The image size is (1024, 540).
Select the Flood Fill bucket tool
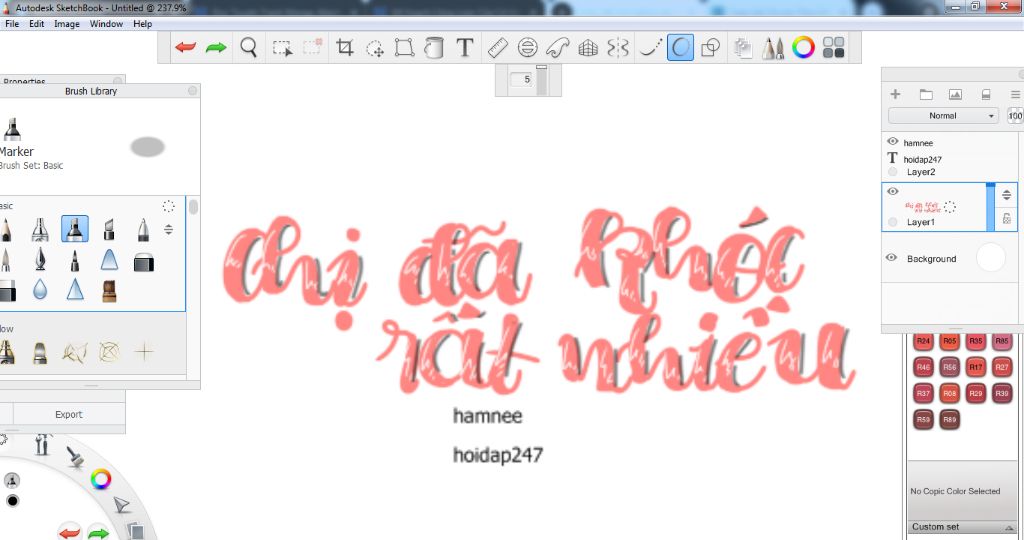[434, 47]
